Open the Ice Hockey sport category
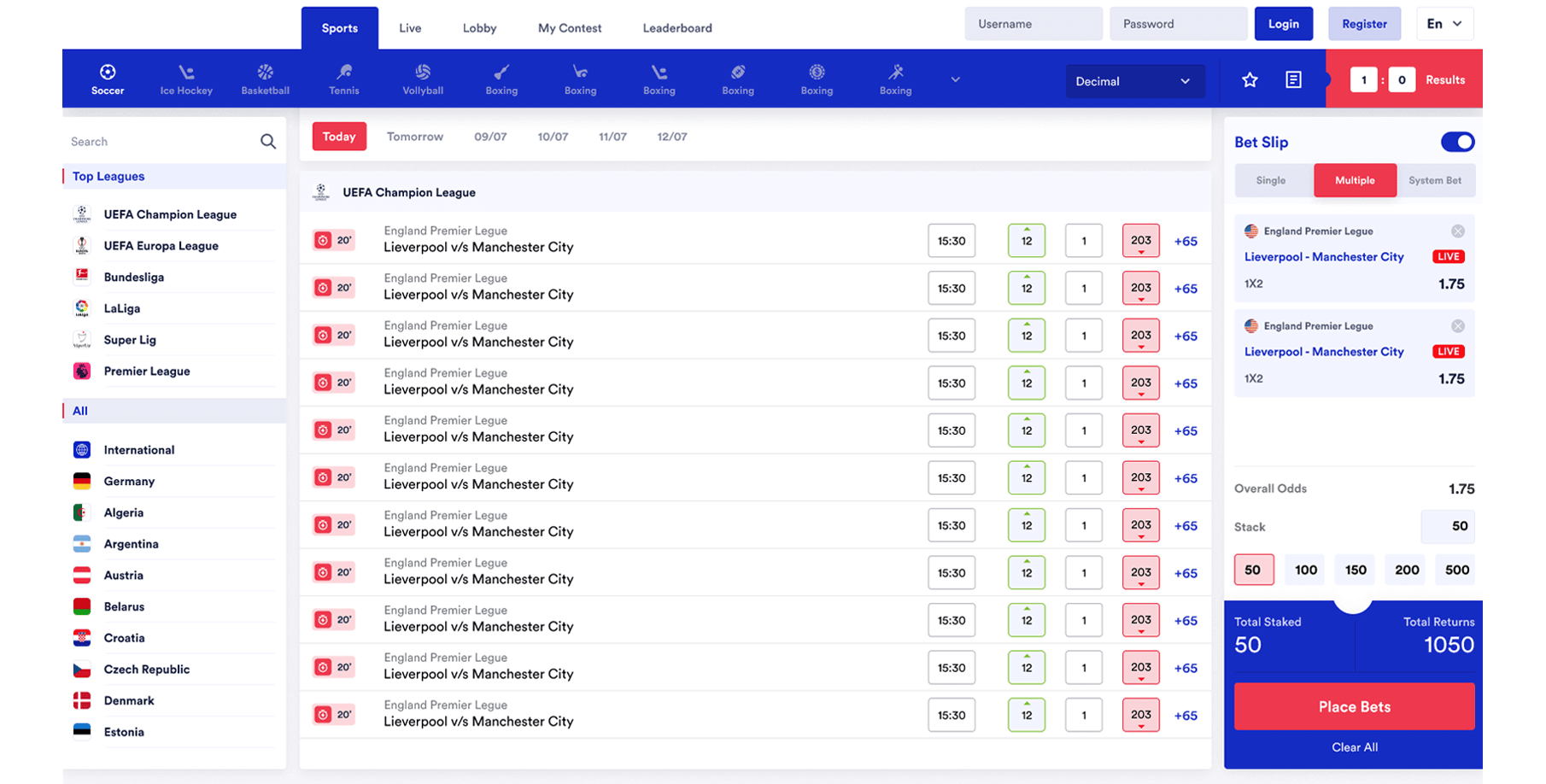 point(185,78)
